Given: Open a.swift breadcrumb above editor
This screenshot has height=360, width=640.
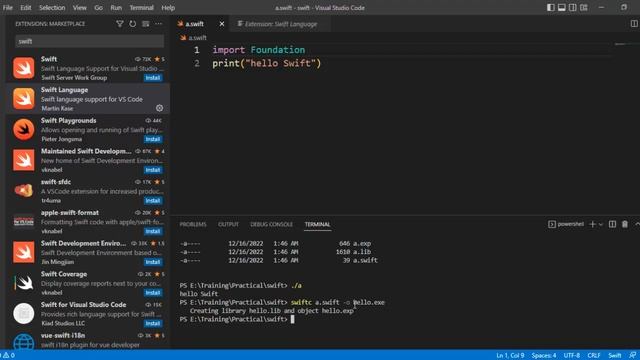Looking at the screenshot, I should tap(193, 38).
